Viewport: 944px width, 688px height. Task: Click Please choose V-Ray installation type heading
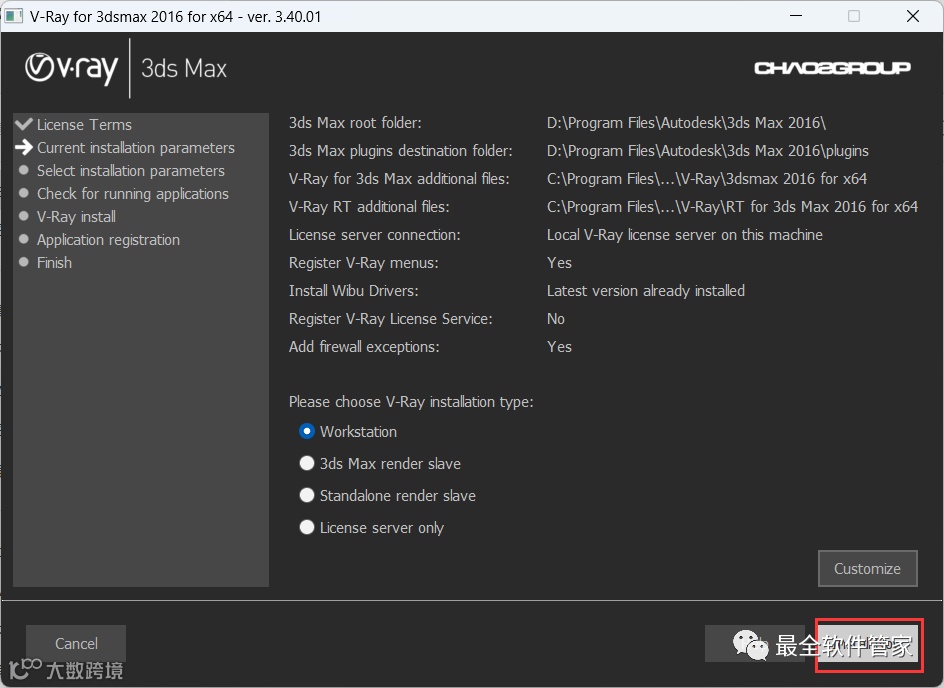point(411,401)
